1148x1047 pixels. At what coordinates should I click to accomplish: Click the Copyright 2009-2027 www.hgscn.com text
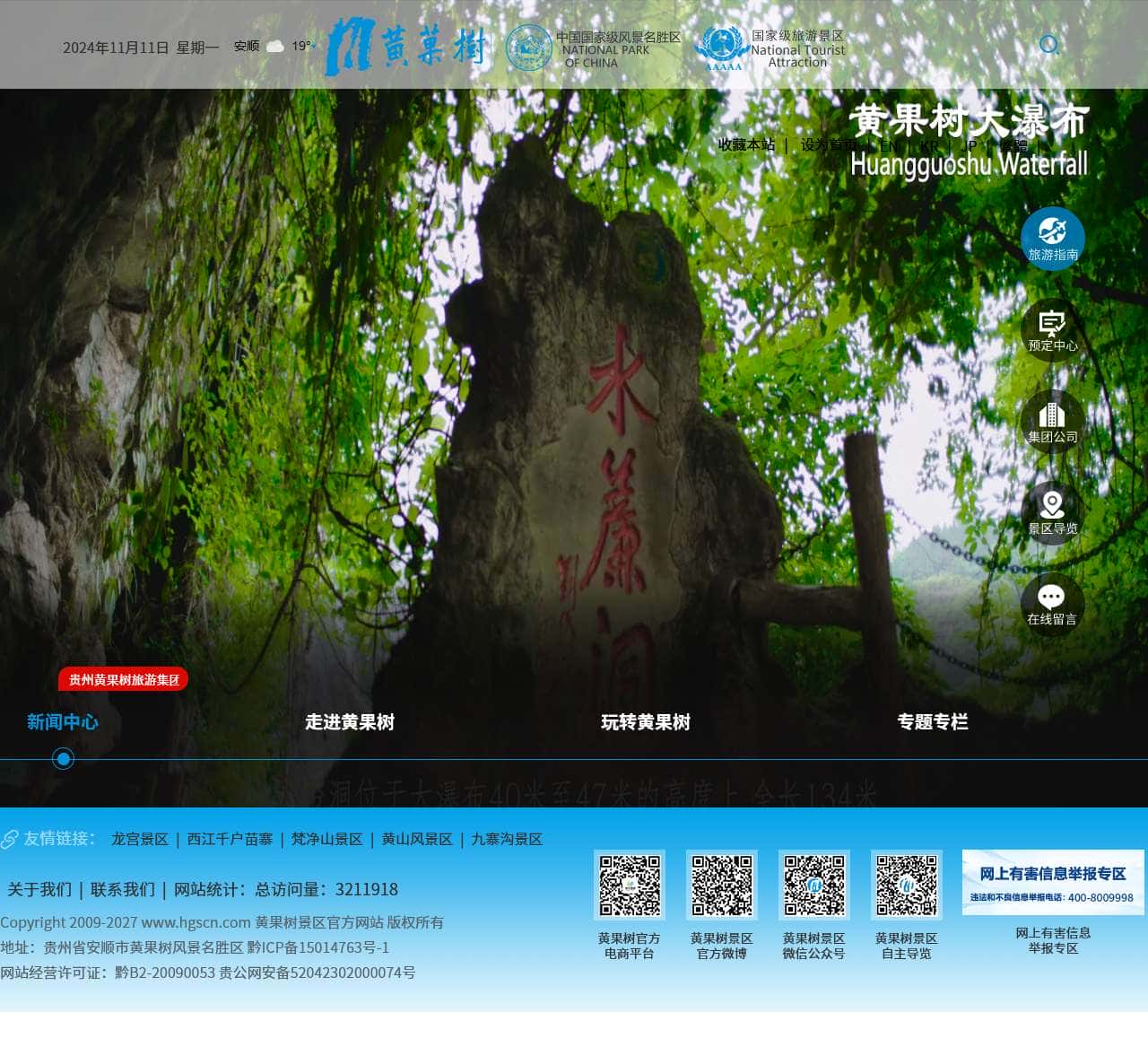(126, 922)
